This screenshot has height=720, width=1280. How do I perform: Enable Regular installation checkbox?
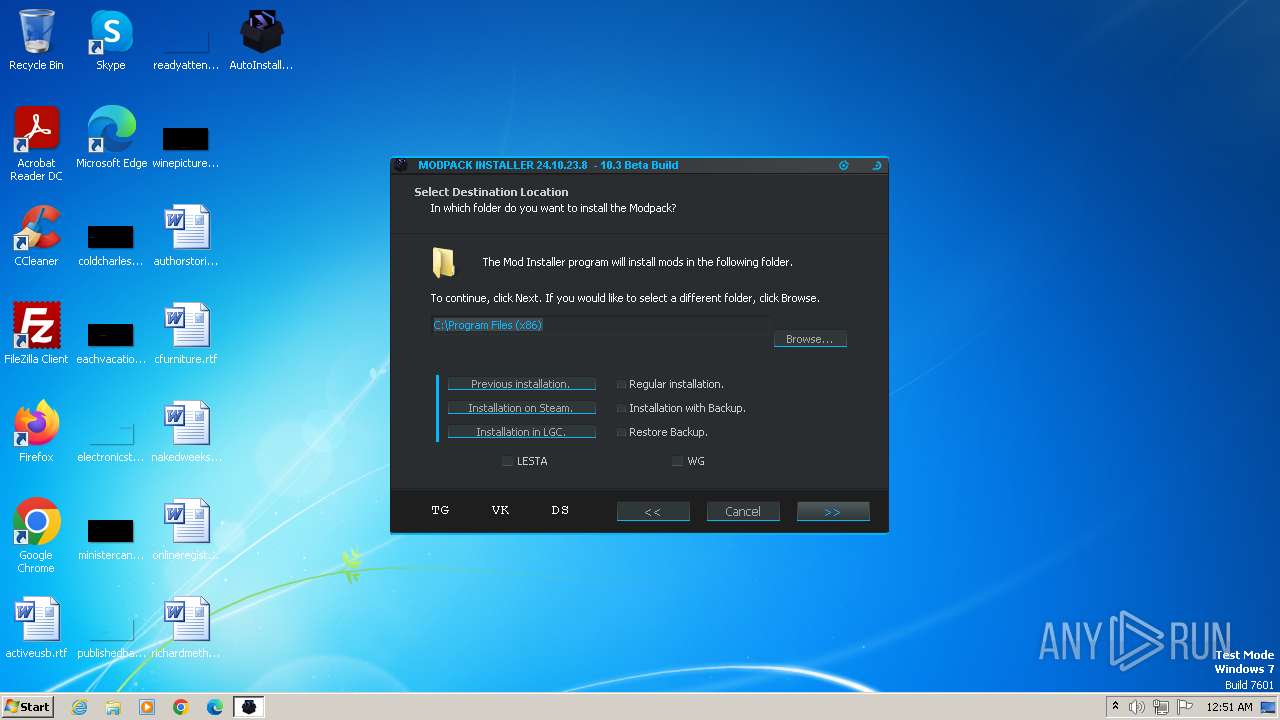click(x=622, y=384)
